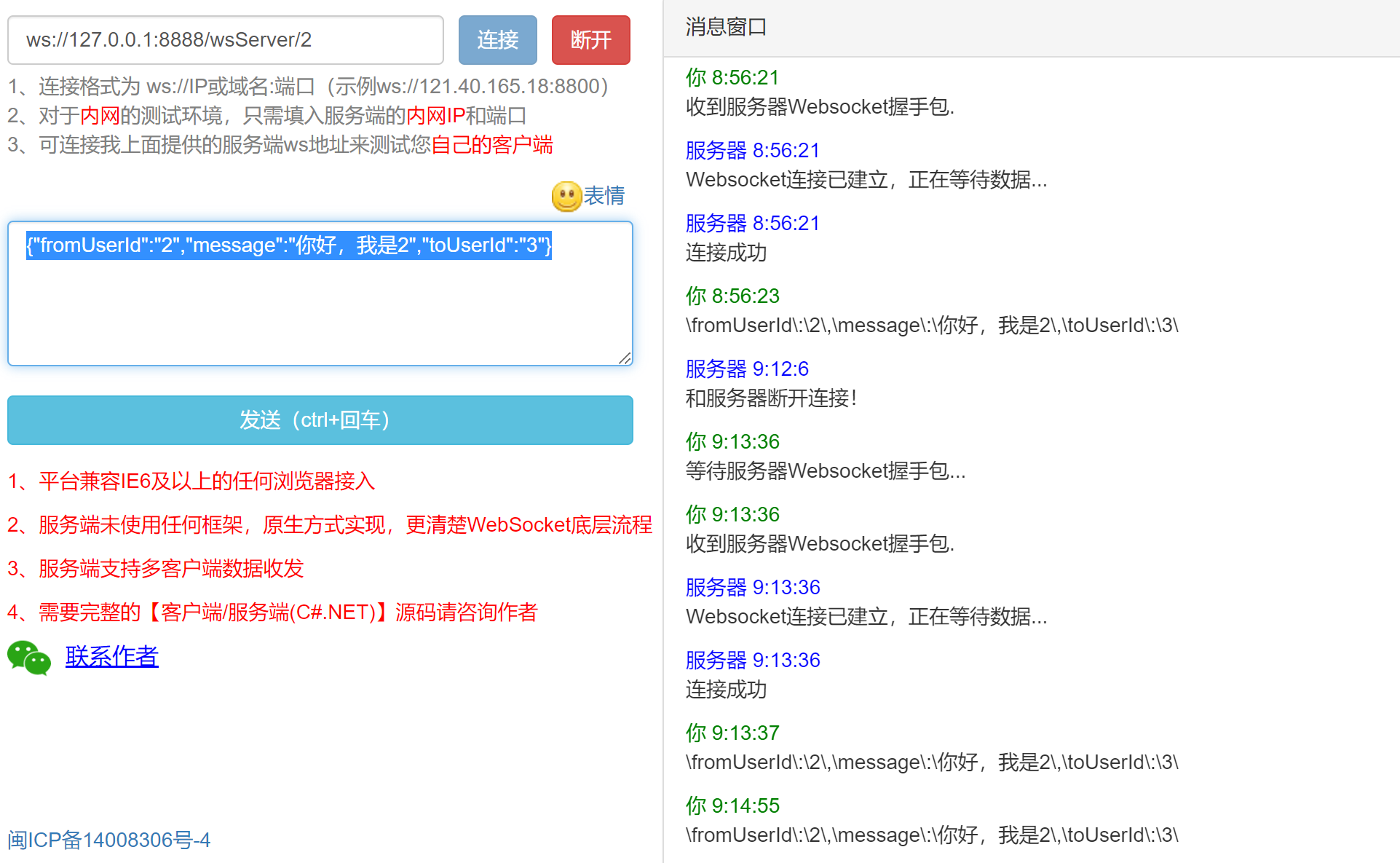Click the 发送 (ctrl+回车) send button
The image size is (1400, 863).
tap(320, 420)
